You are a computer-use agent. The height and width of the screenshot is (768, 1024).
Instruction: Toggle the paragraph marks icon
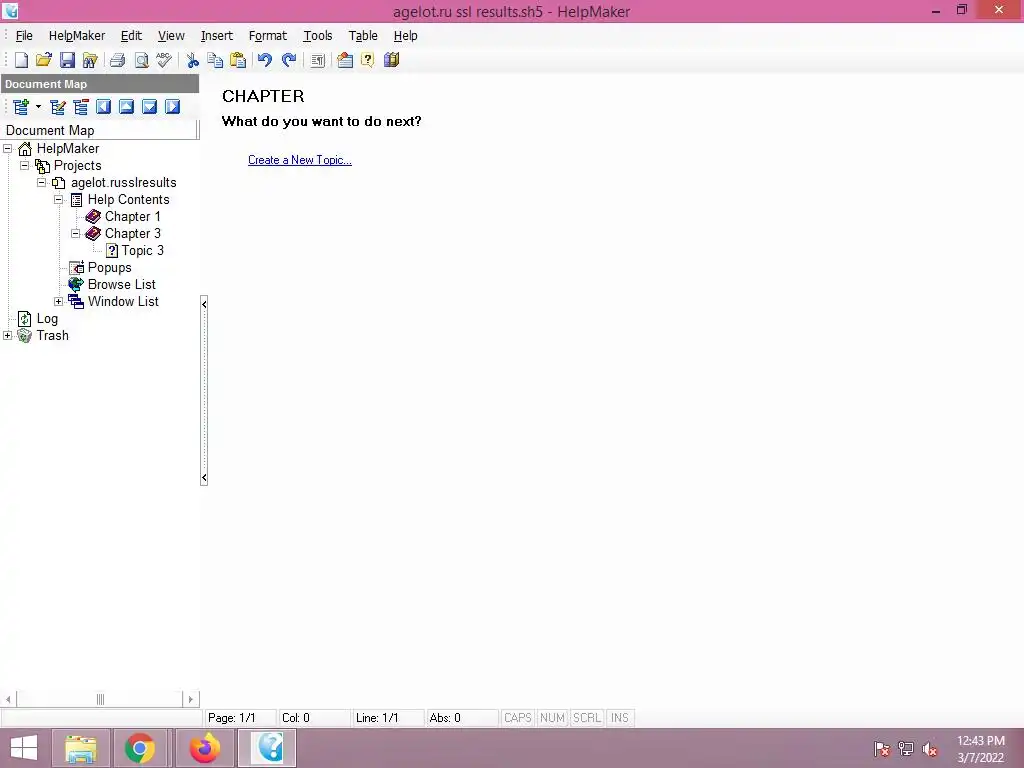click(x=317, y=60)
